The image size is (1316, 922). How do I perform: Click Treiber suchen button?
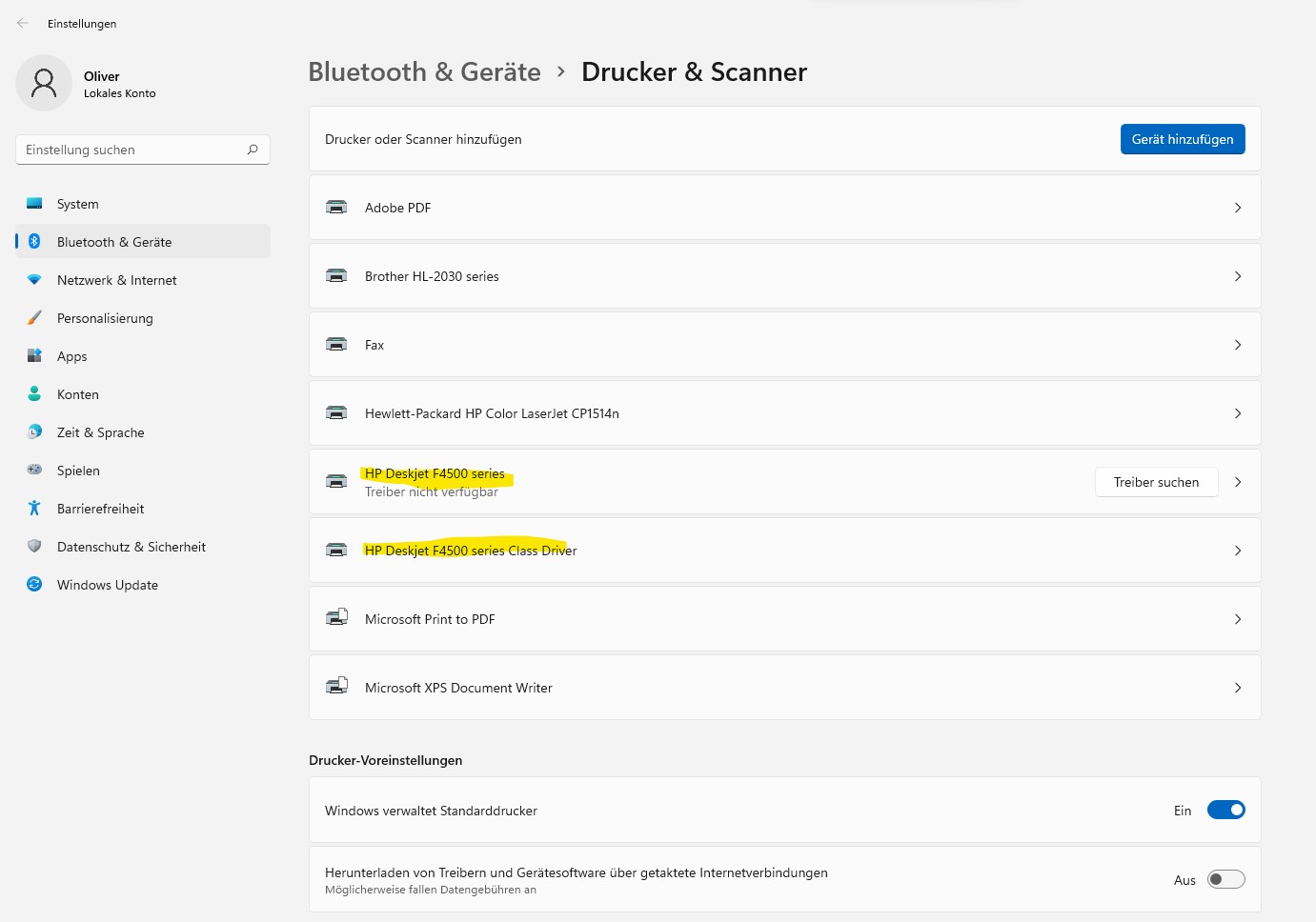[1156, 482]
